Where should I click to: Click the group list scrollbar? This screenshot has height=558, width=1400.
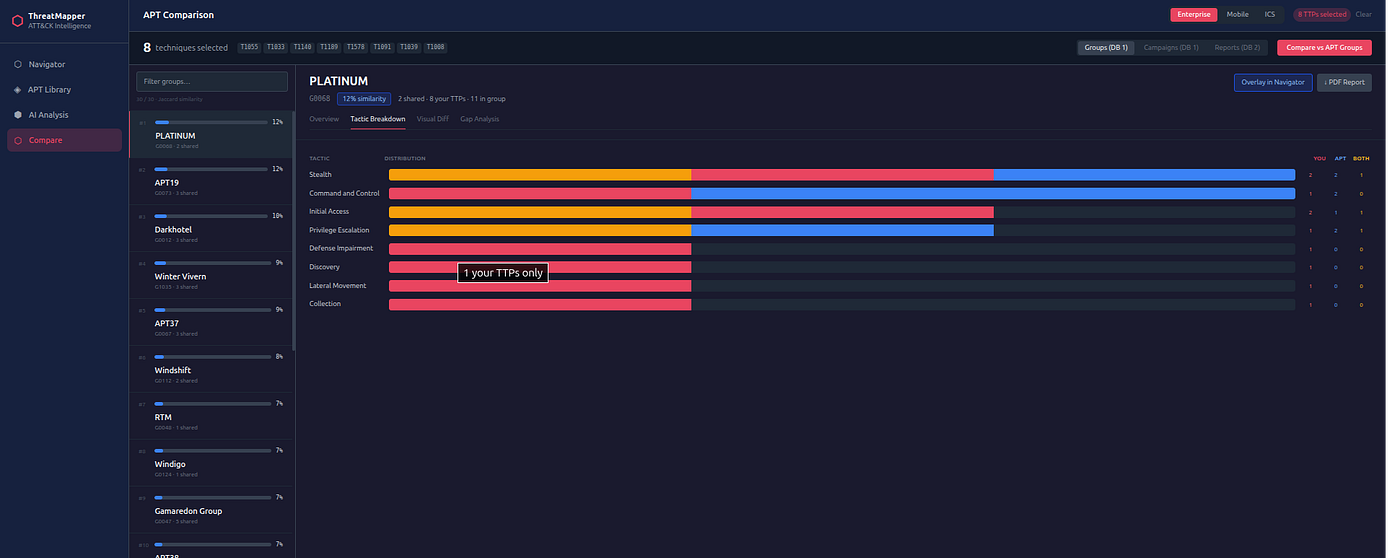click(x=294, y=230)
